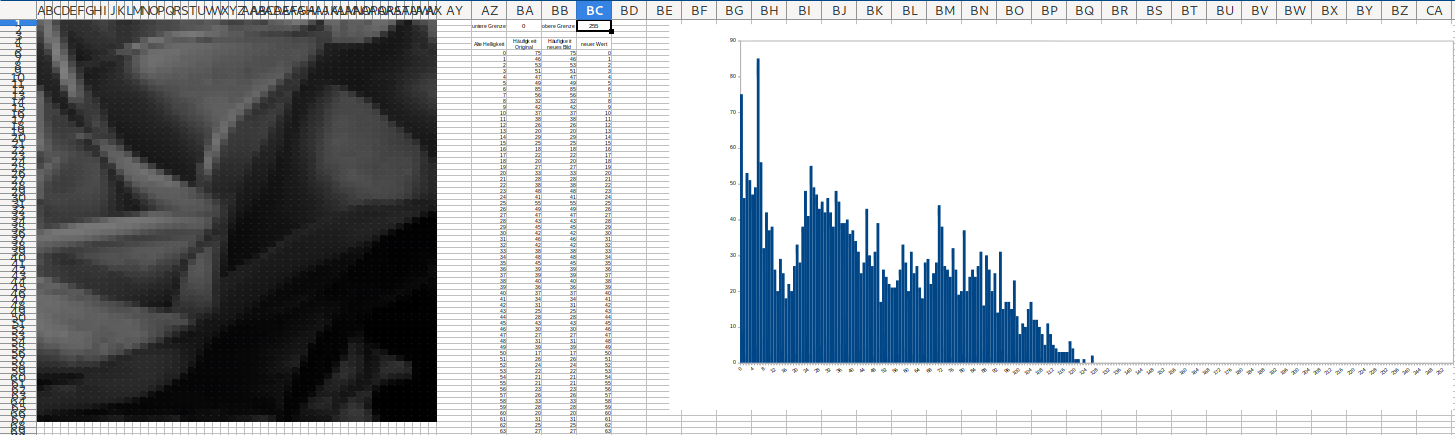Click the BD column header
The height and width of the screenshot is (435, 1455).
pyautogui.click(x=629, y=10)
